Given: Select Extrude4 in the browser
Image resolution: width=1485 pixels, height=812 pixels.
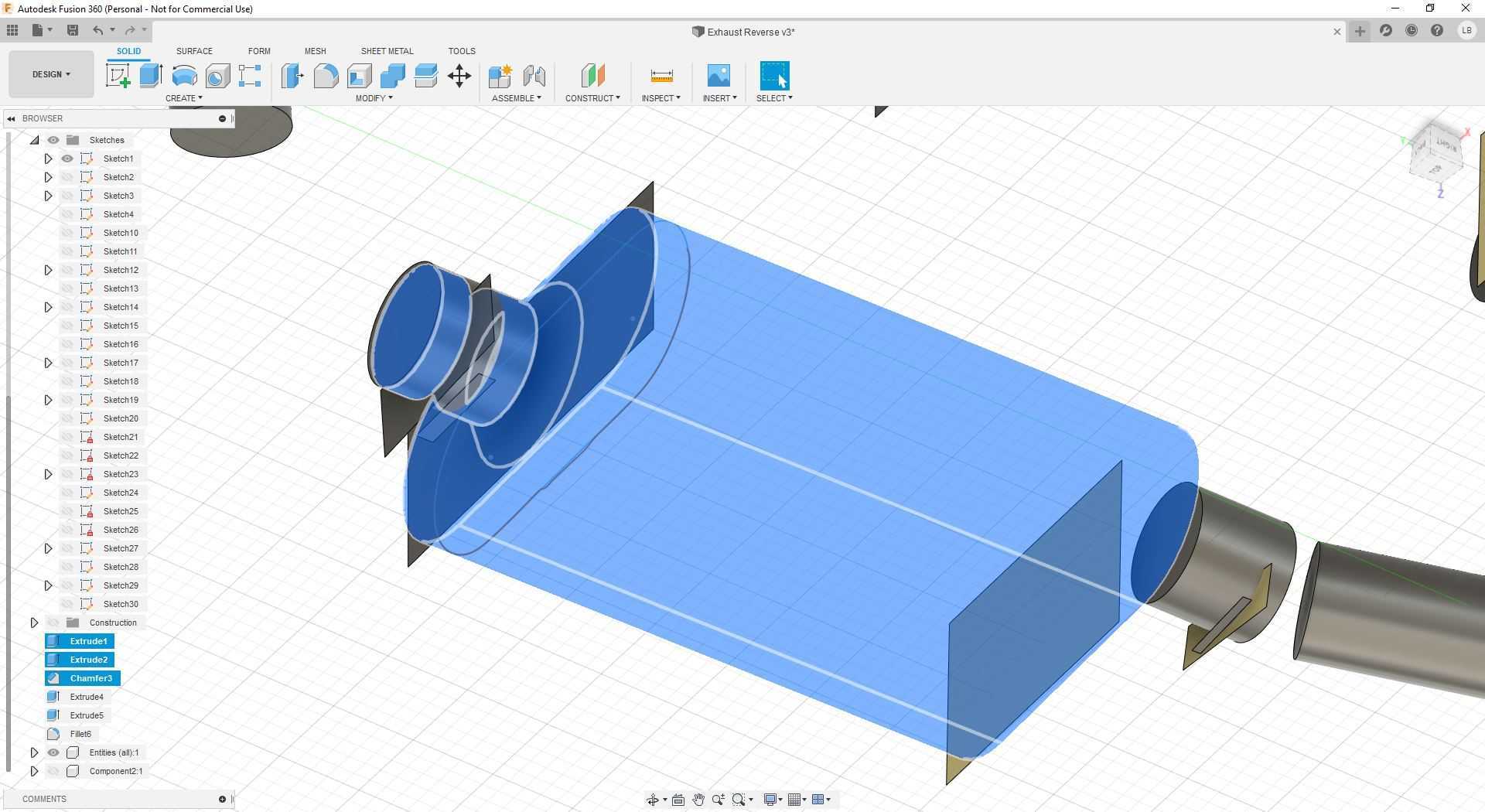Looking at the screenshot, I should (87, 697).
